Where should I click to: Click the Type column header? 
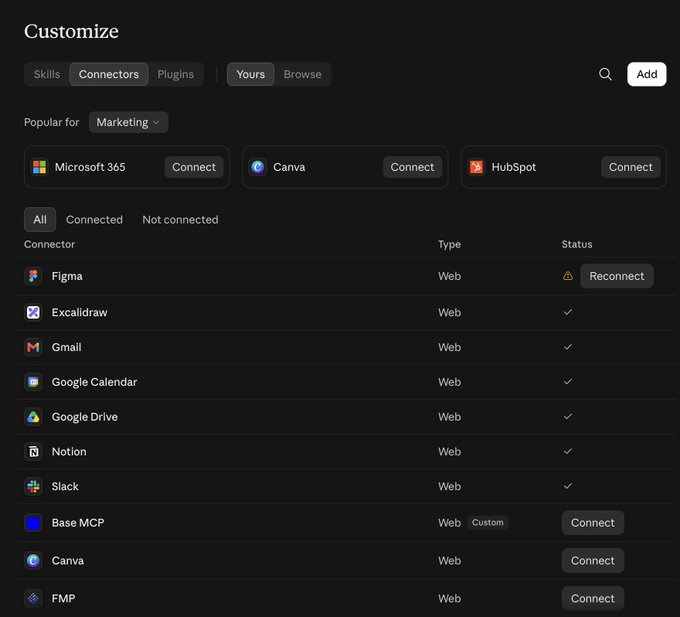[449, 244]
